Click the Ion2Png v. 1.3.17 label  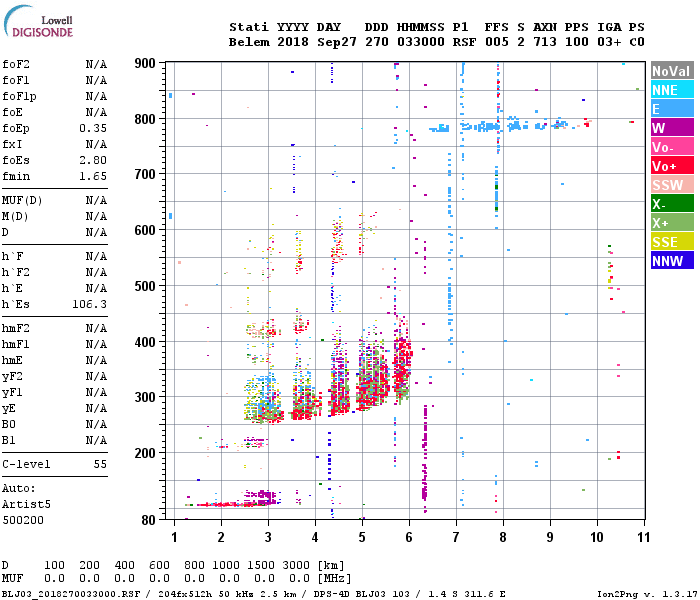click(647, 594)
